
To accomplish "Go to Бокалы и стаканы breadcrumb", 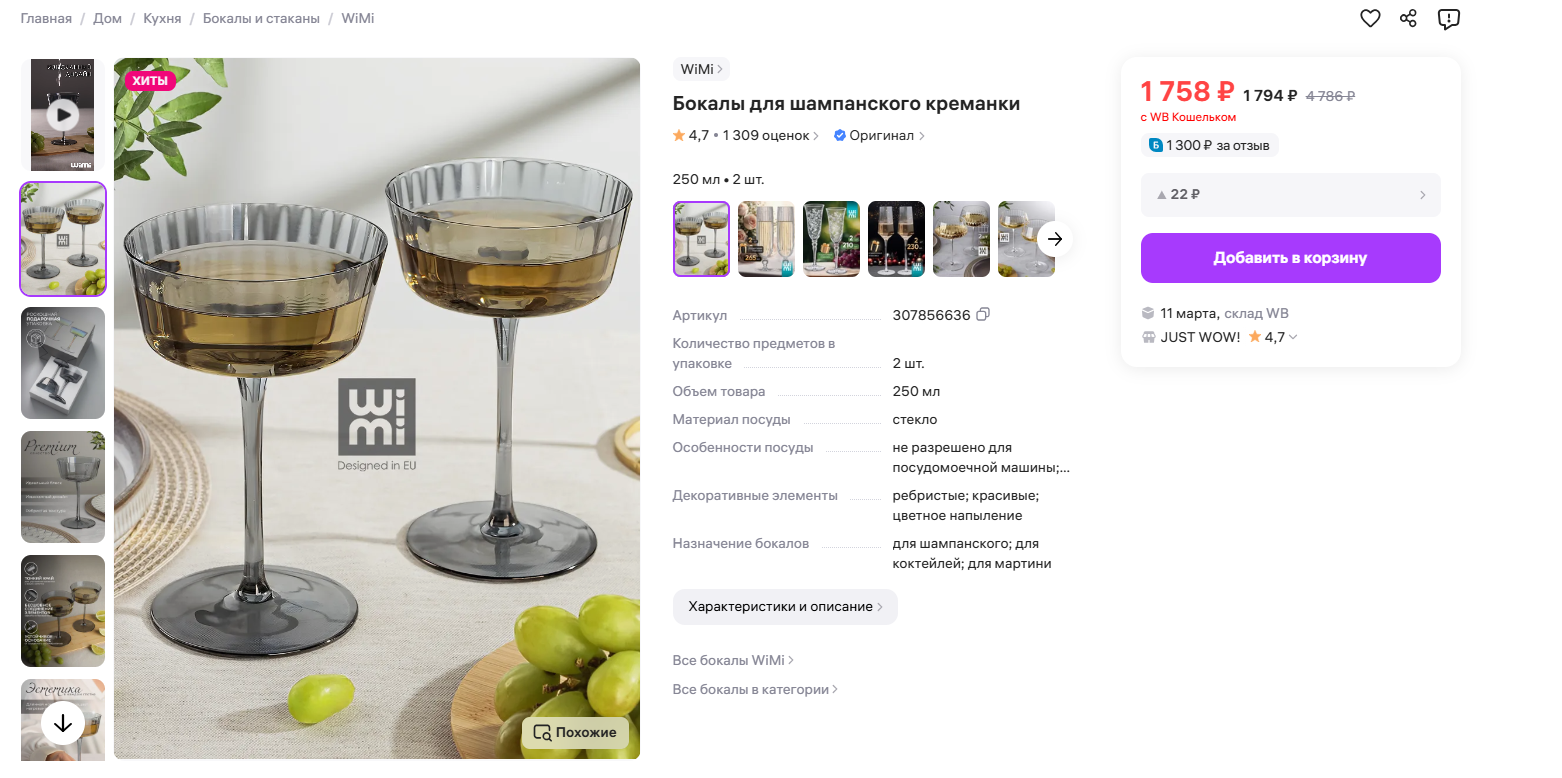I will (261, 19).
